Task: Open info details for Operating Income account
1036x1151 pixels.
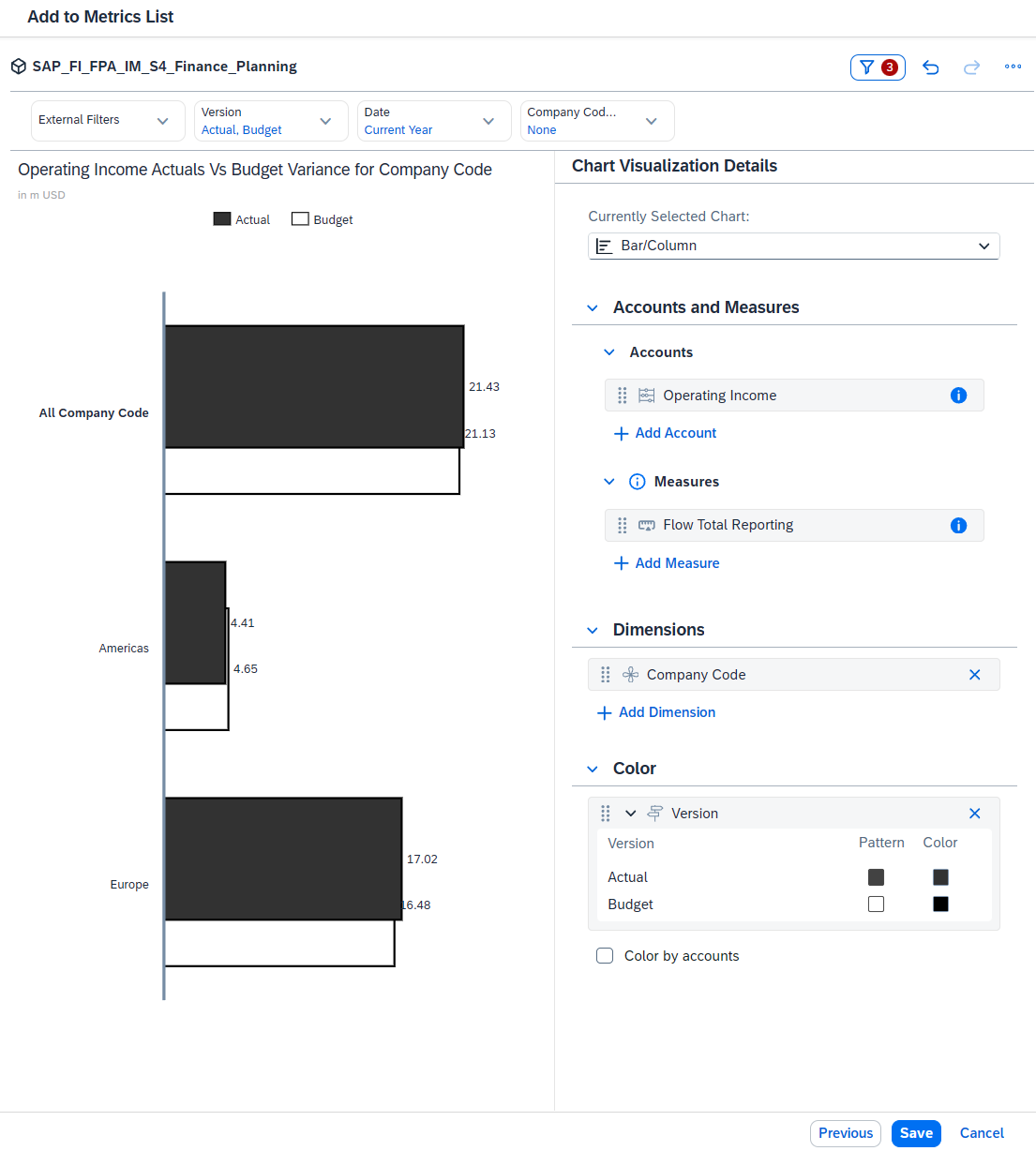Action: tap(958, 395)
